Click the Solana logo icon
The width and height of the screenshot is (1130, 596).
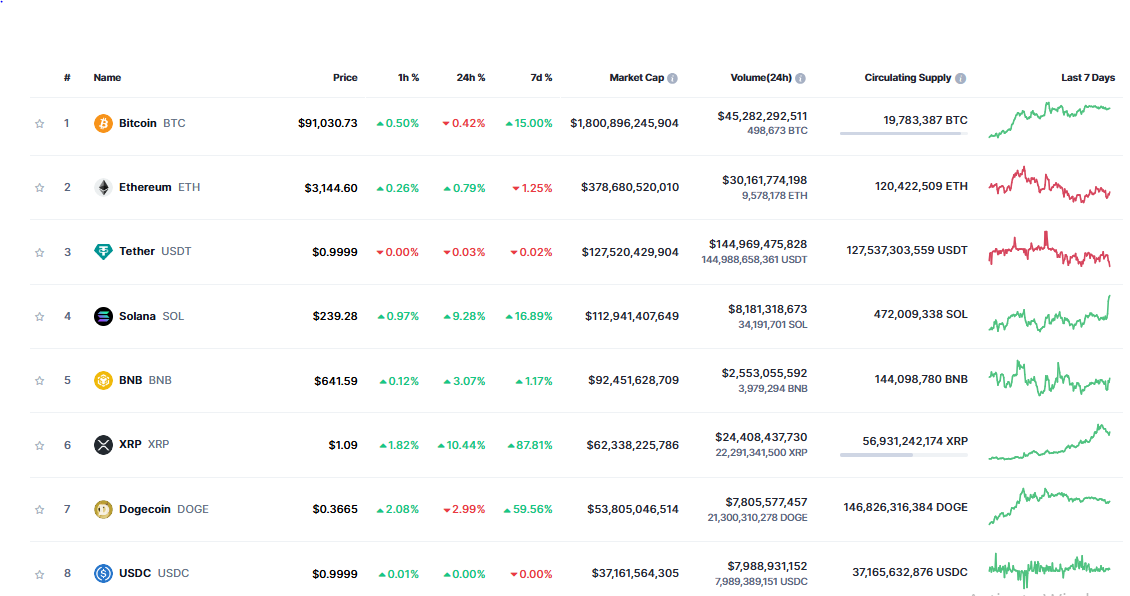pyautogui.click(x=103, y=316)
